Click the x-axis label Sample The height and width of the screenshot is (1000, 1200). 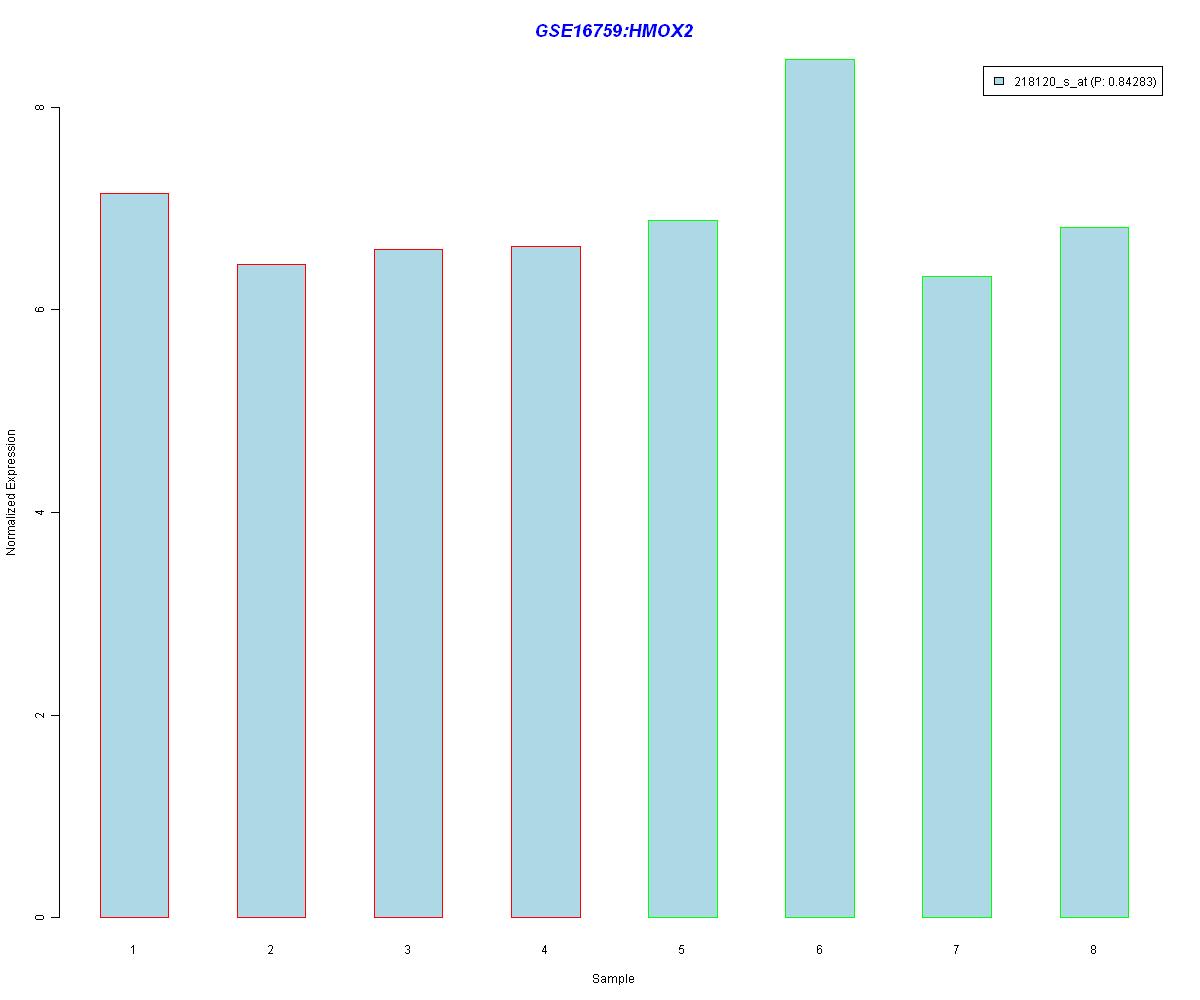tap(613, 979)
